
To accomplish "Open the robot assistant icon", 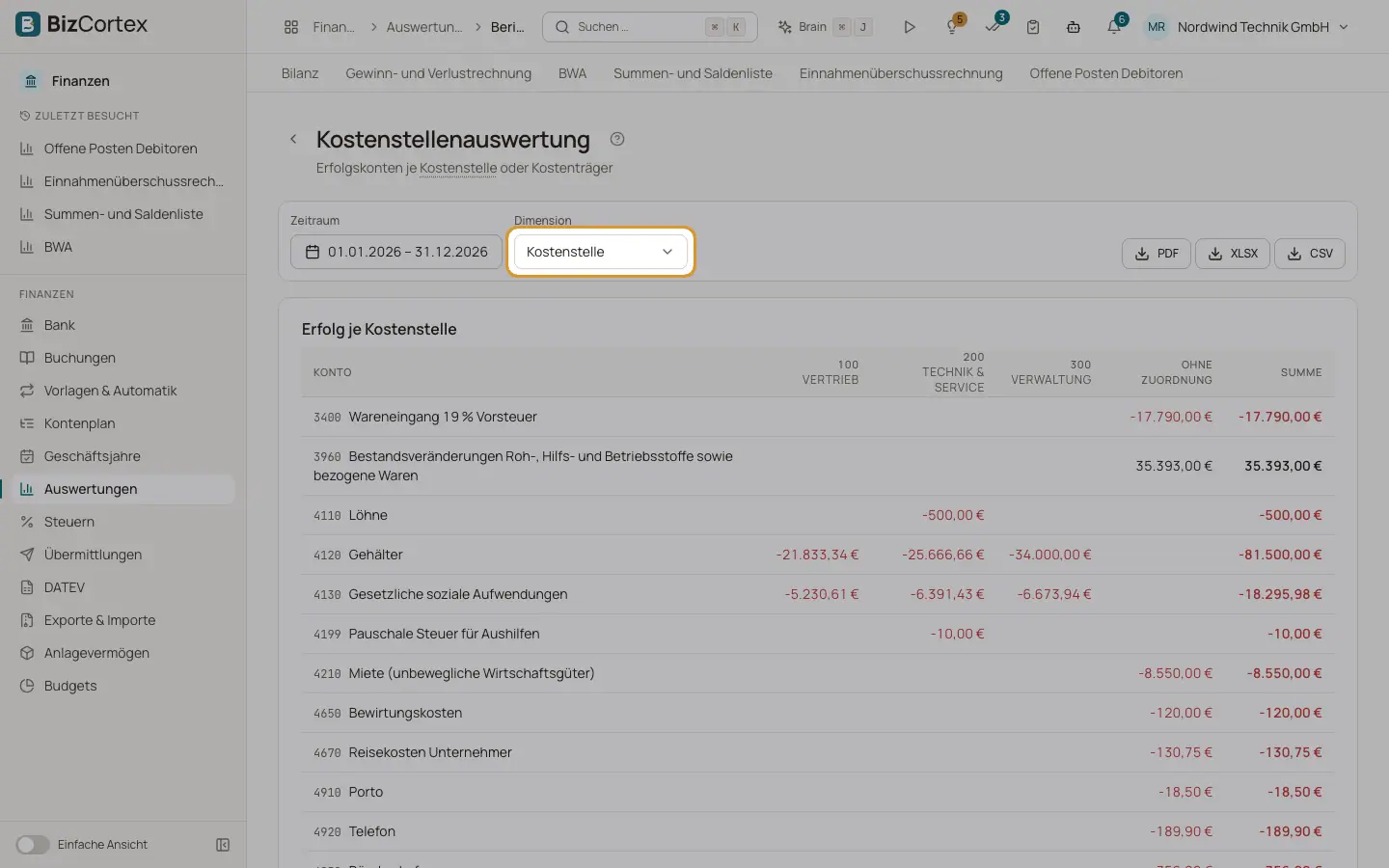I will coord(1074,27).
